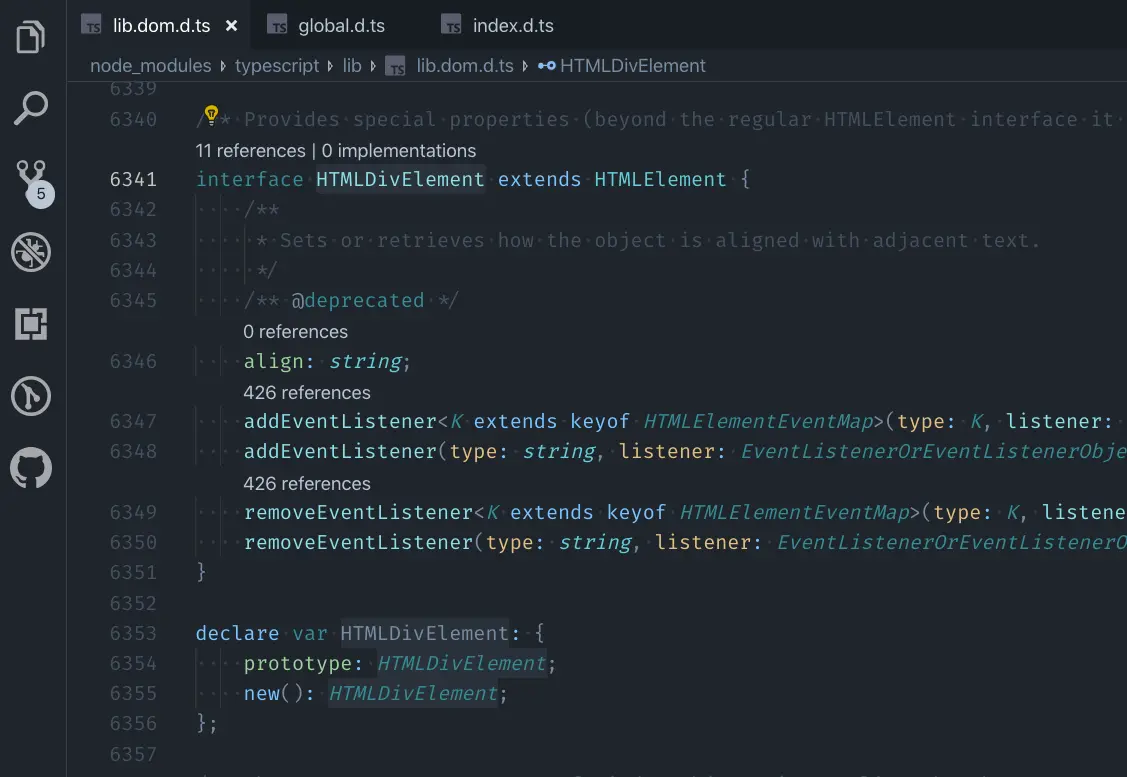Open the Search panel

pyautogui.click(x=31, y=108)
